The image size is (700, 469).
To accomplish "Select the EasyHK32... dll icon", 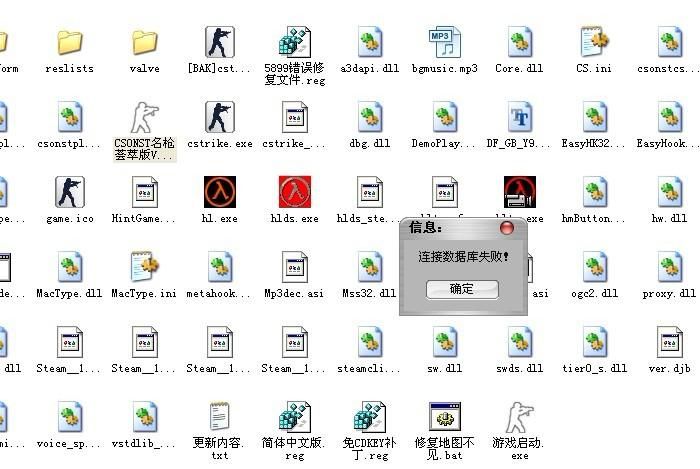I will tap(595, 117).
